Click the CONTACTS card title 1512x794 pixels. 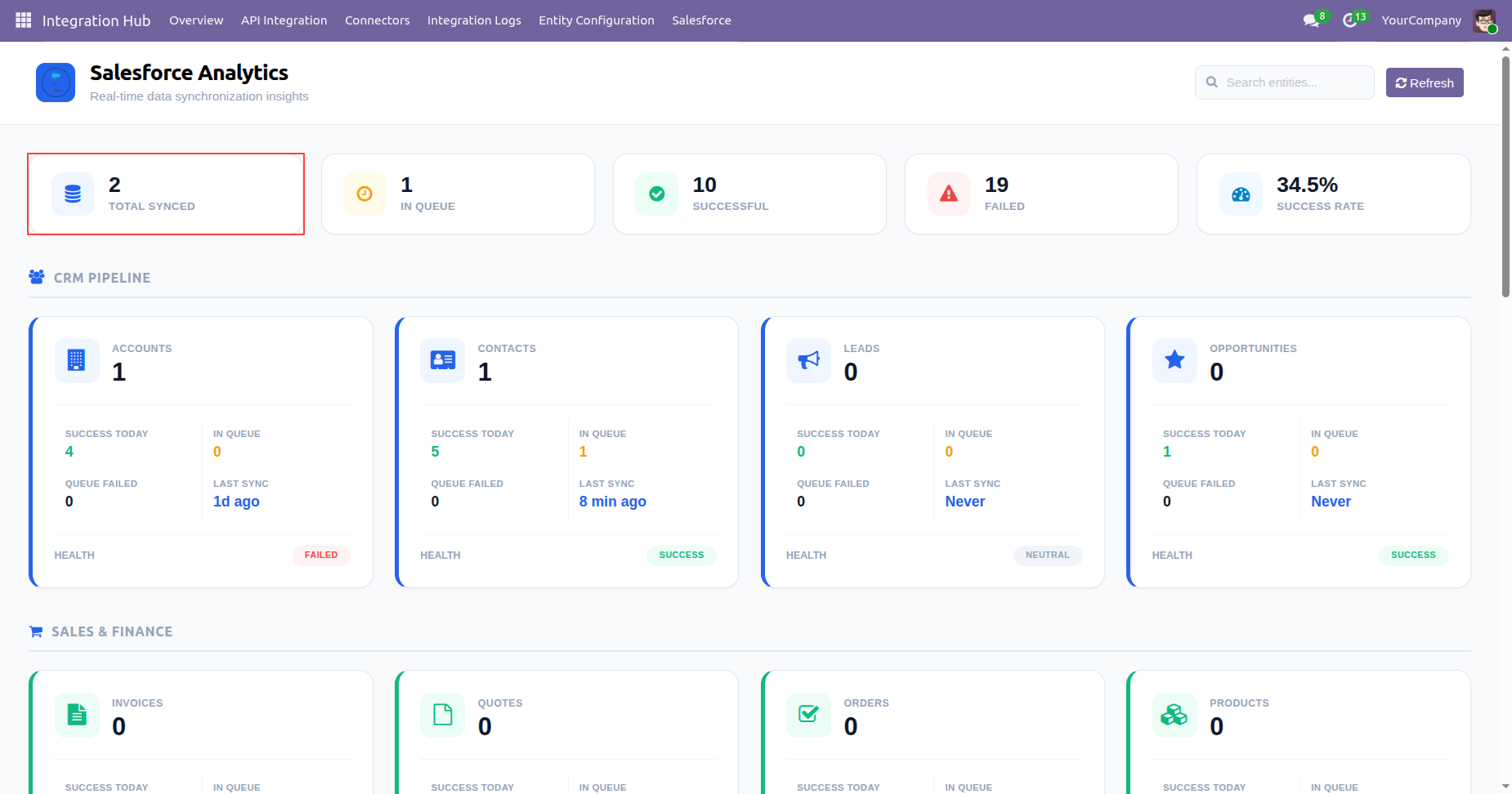(x=507, y=348)
